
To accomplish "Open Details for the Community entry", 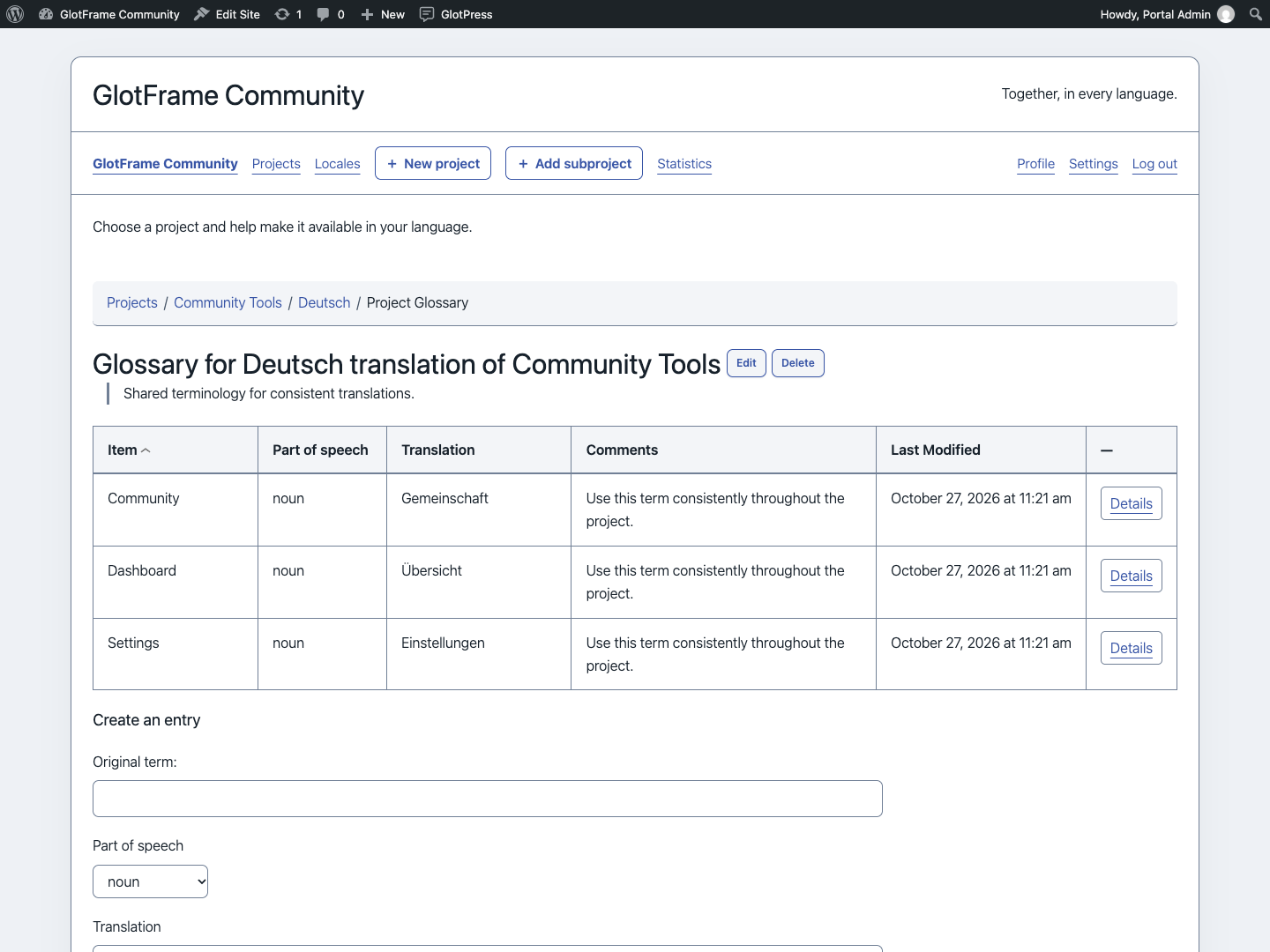I will coord(1132,503).
